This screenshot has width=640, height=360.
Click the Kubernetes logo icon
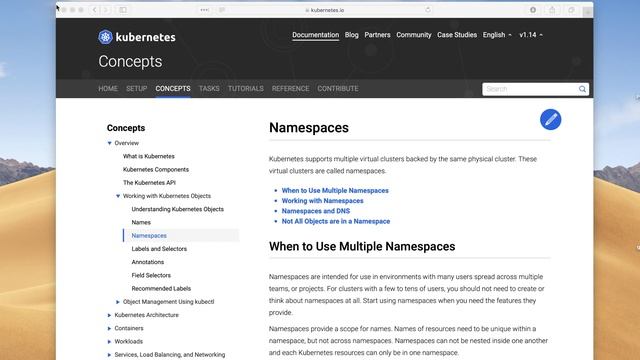(105, 37)
